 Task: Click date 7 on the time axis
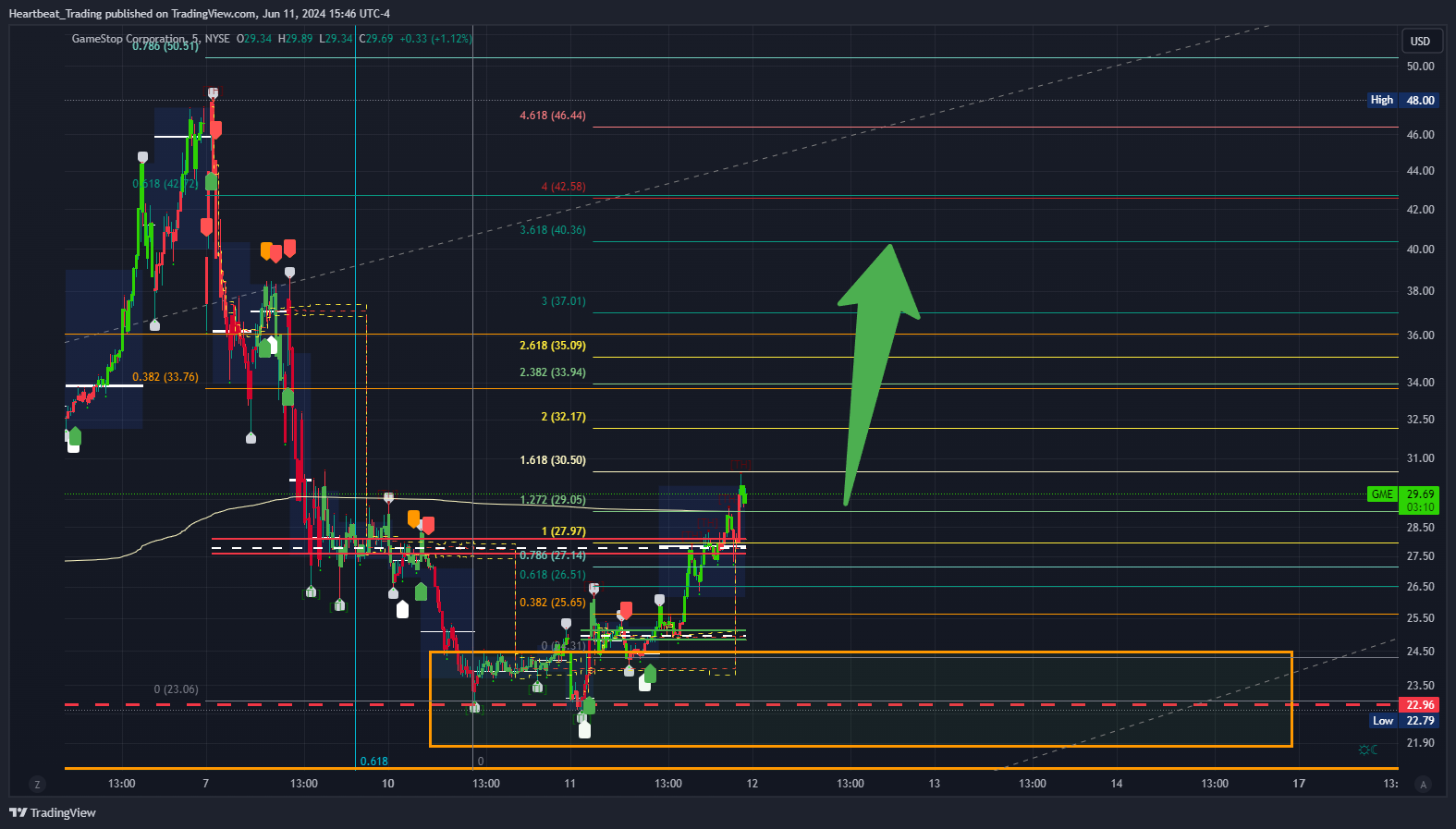205,784
